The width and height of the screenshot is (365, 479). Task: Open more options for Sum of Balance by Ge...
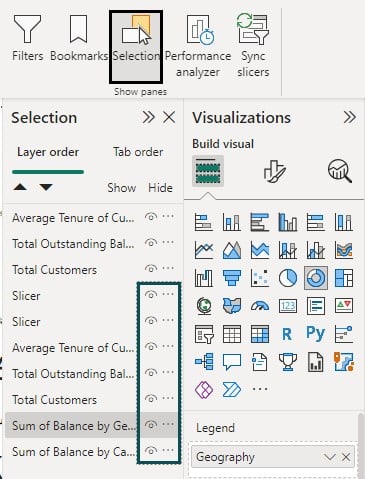pos(168,424)
